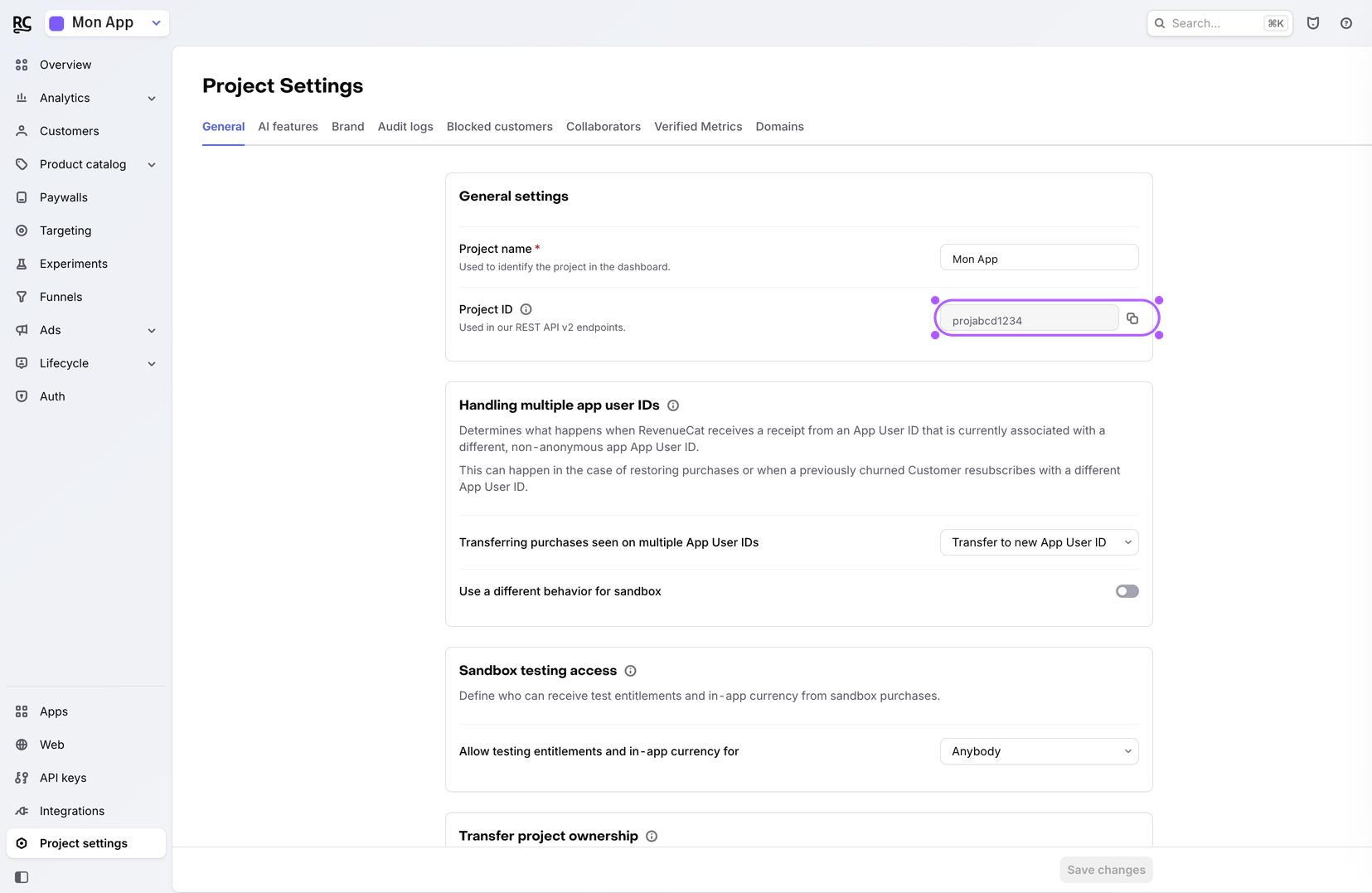Click the Overview sidebar icon
1372x893 pixels.
pyautogui.click(x=22, y=65)
